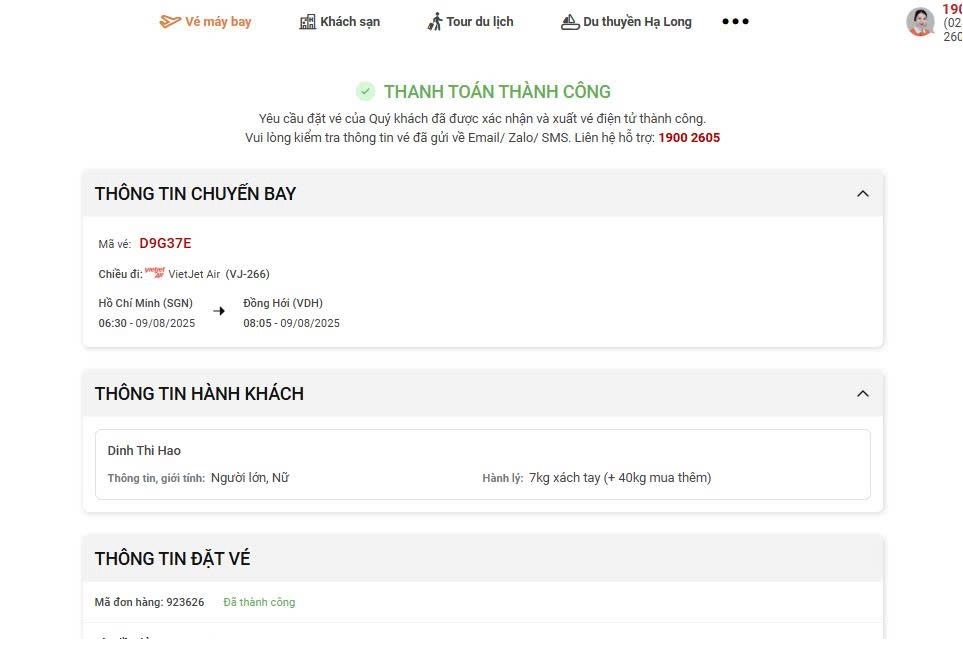963x648 pixels.
Task: Open the three-dots more menu
Action: click(x=735, y=21)
